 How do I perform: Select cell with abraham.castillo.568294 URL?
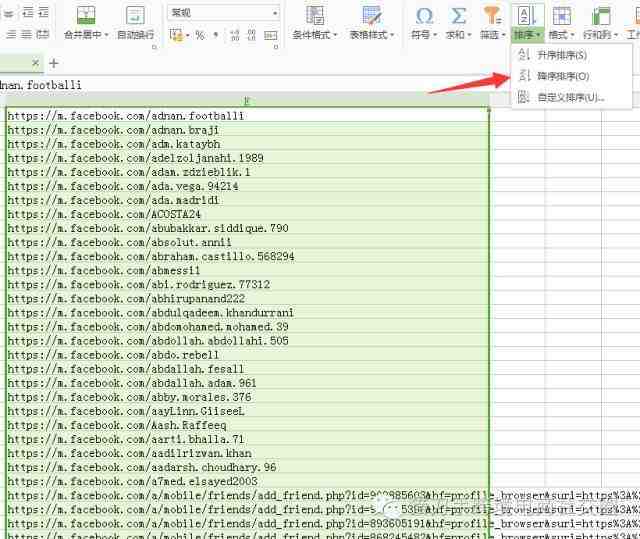pos(247,256)
